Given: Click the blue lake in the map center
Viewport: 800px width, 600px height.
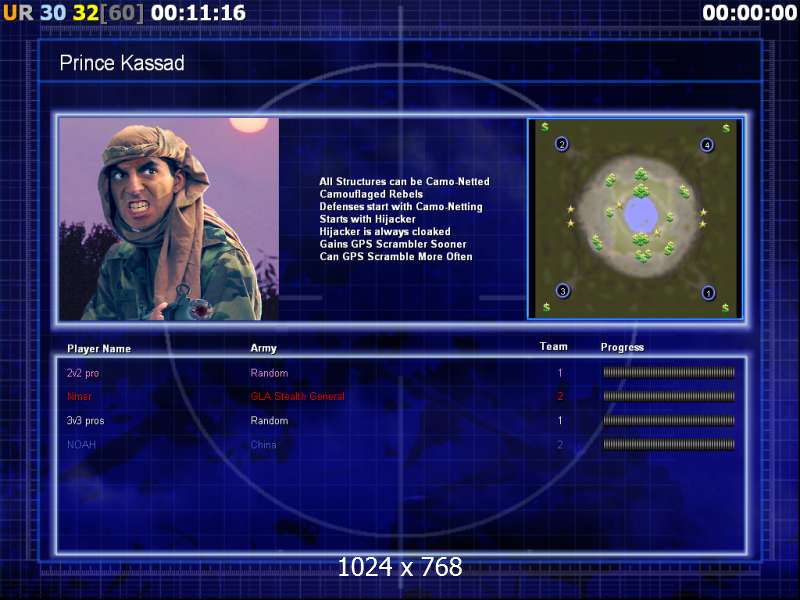Looking at the screenshot, I should coord(641,214).
